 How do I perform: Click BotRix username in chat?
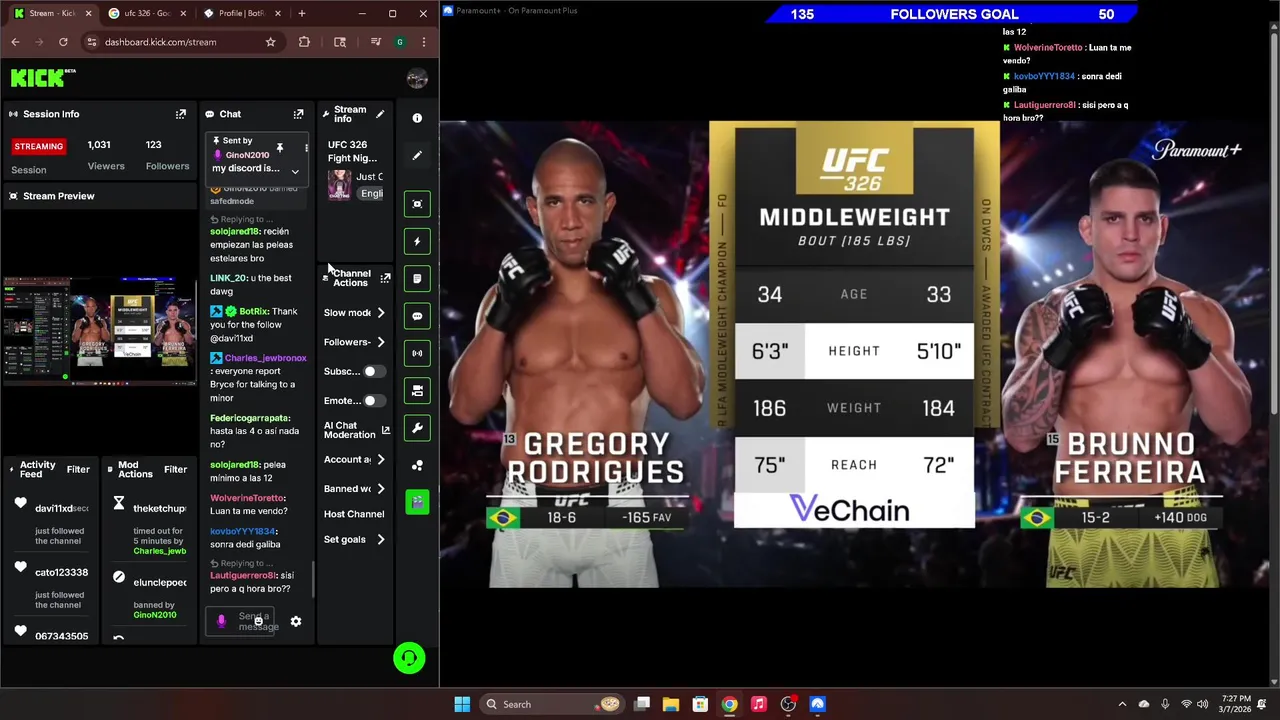point(254,311)
